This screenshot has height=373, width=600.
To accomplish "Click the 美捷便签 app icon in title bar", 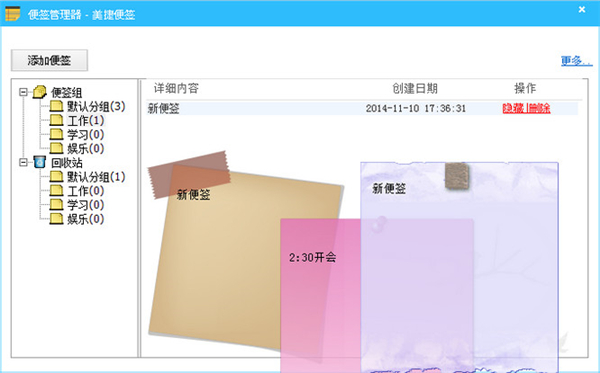I will click(12, 13).
